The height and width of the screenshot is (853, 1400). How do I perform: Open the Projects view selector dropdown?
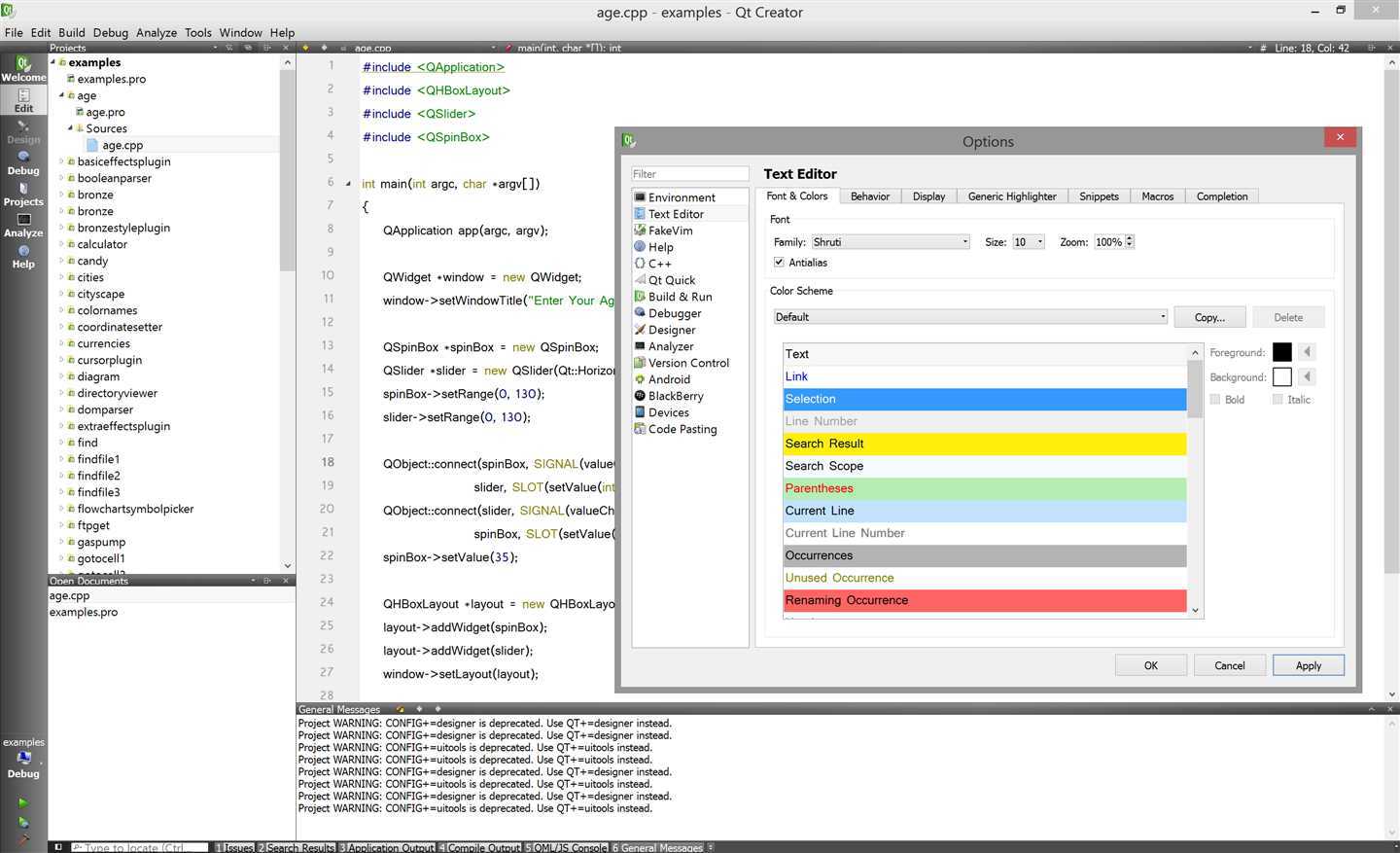pos(215,48)
